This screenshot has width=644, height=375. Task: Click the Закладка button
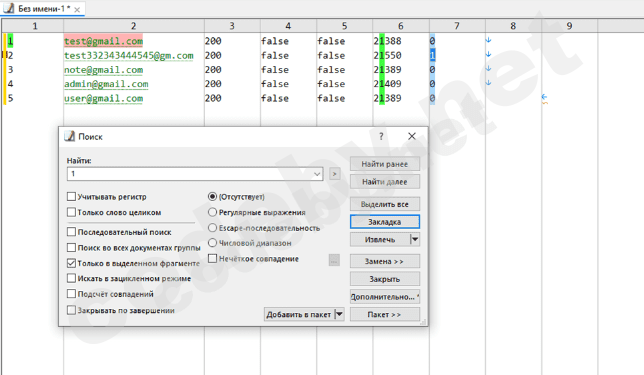coord(385,222)
